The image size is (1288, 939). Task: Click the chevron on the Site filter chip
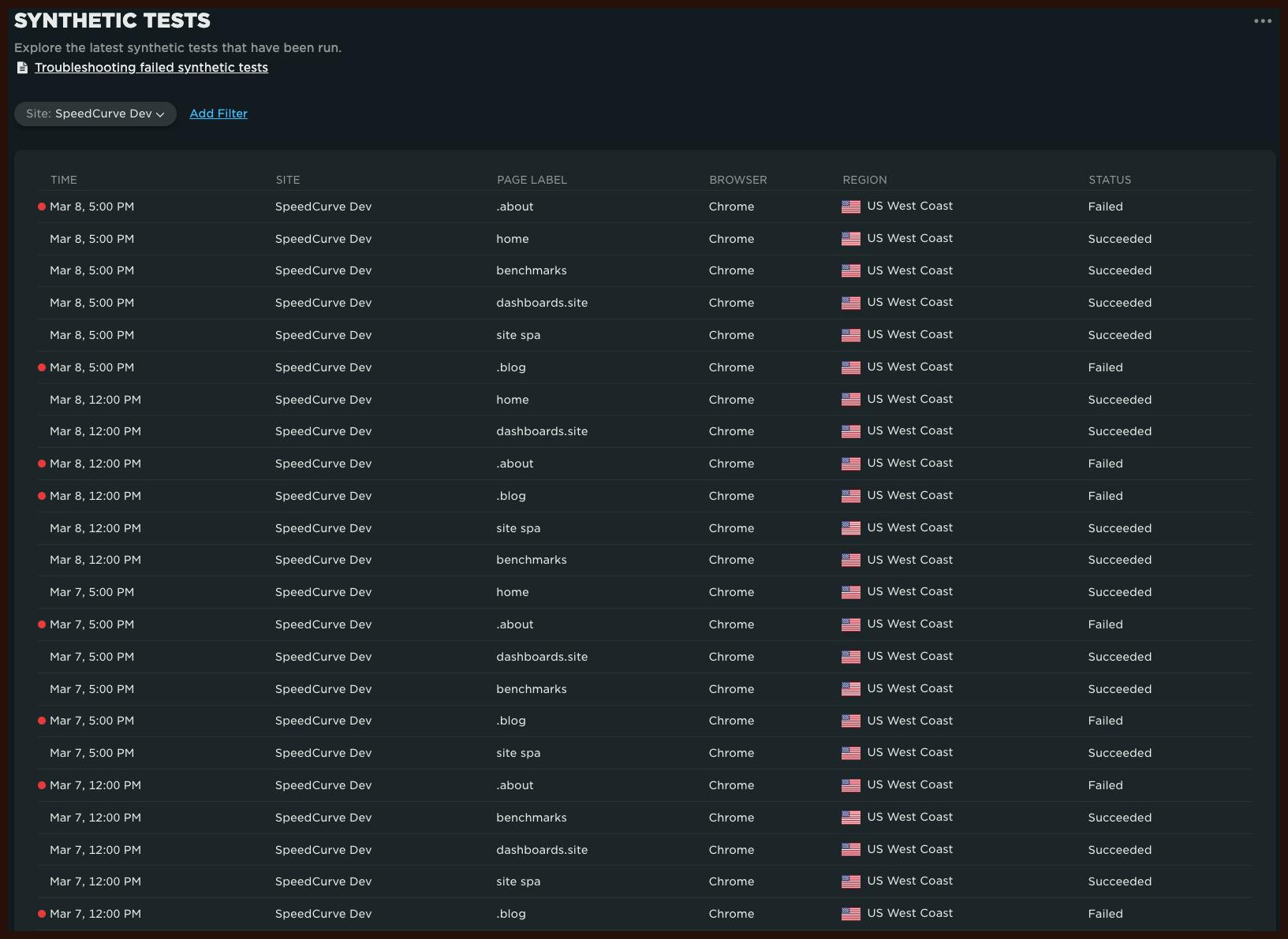tap(161, 114)
